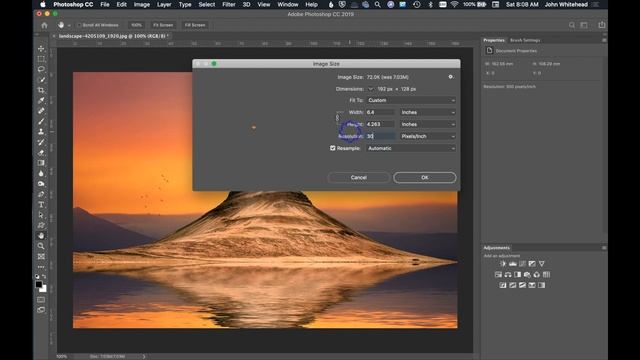
Task: Switch to the Brush Settings tab
Action: [x=525, y=40]
